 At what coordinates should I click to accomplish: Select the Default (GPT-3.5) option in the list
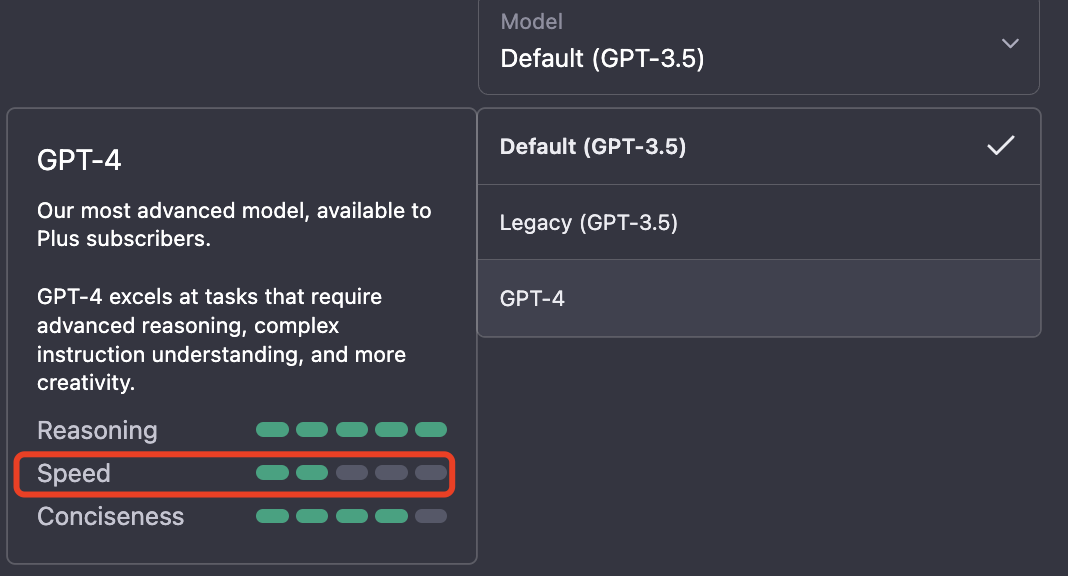(x=593, y=147)
